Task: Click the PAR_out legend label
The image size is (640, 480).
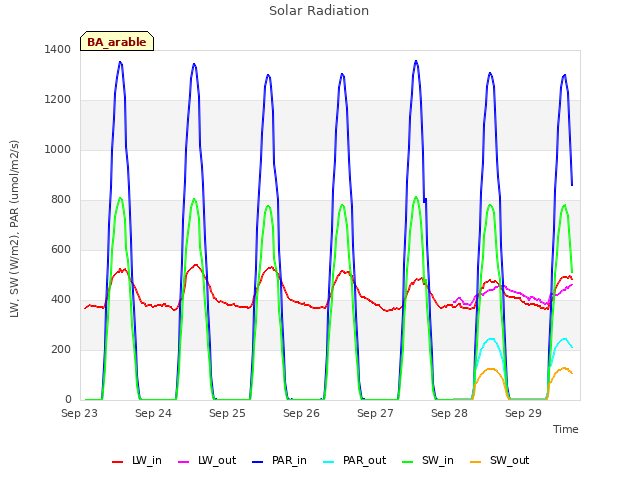Action: (x=364, y=461)
